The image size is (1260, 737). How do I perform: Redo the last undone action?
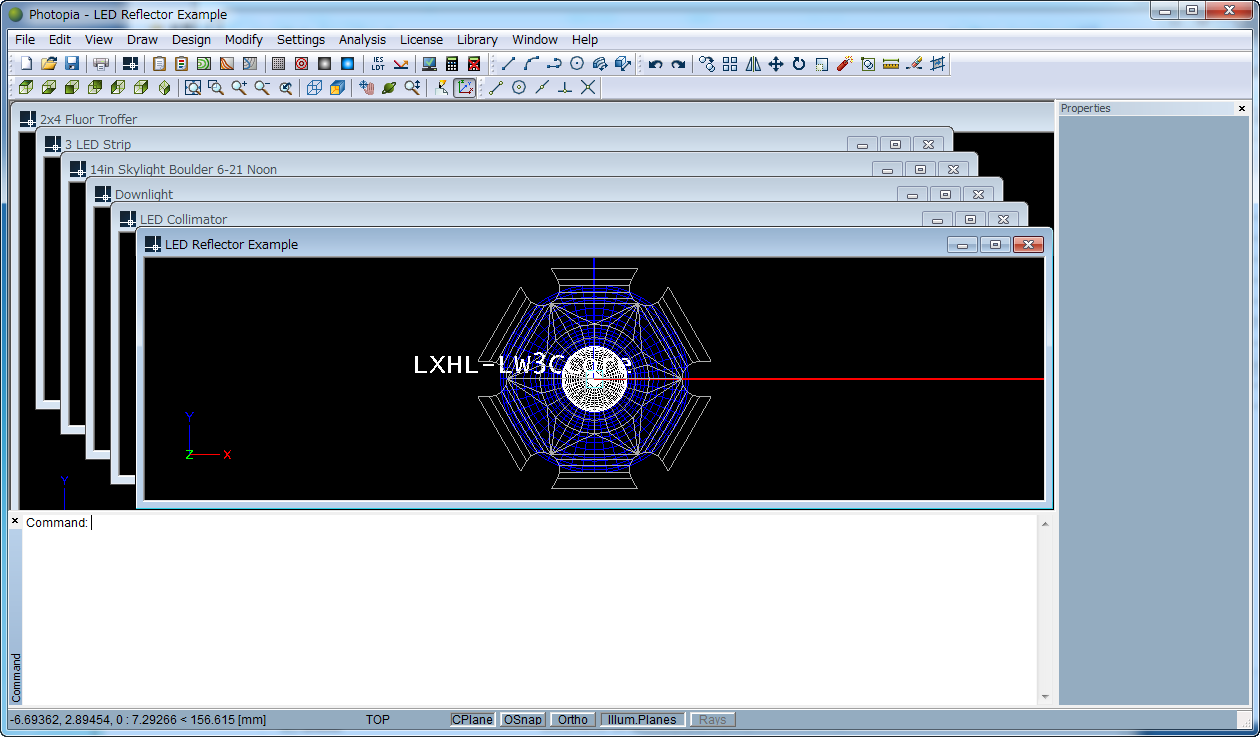coord(679,64)
